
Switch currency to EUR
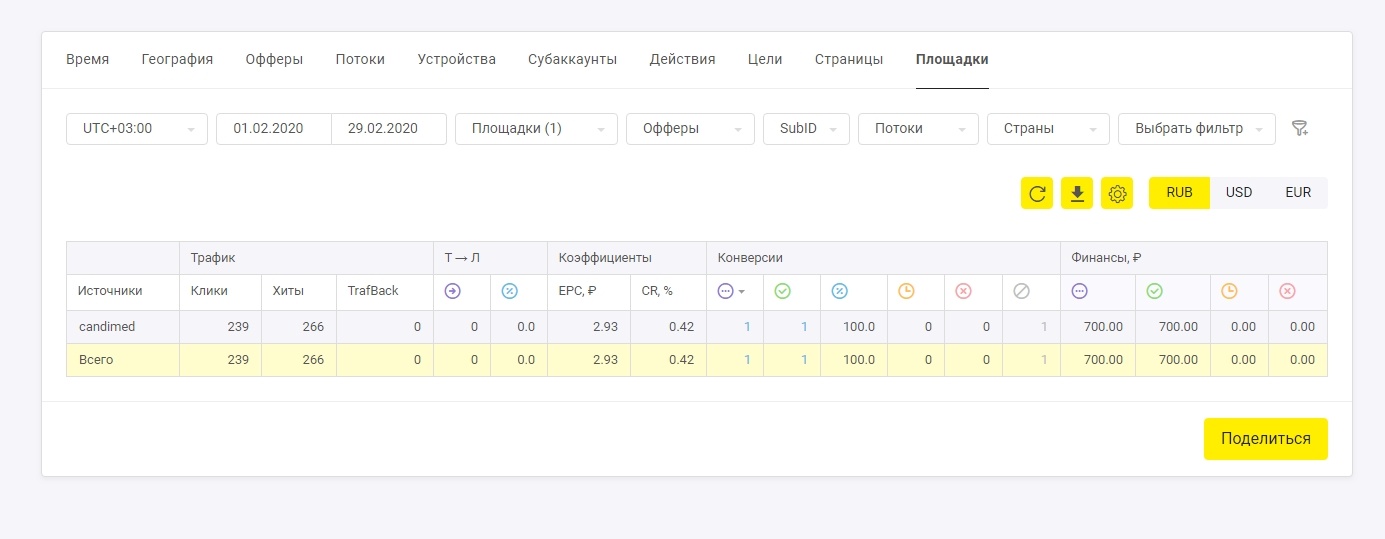[1298, 193]
